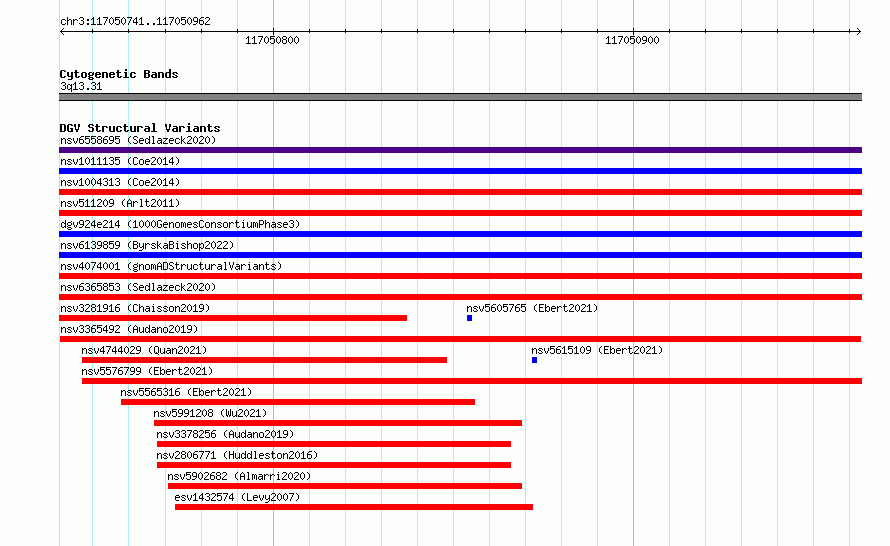This screenshot has width=890, height=546.
Task: Open dgv924e214 (1000GenomesConsortiumPhase3) label
Action: [x=180, y=224]
